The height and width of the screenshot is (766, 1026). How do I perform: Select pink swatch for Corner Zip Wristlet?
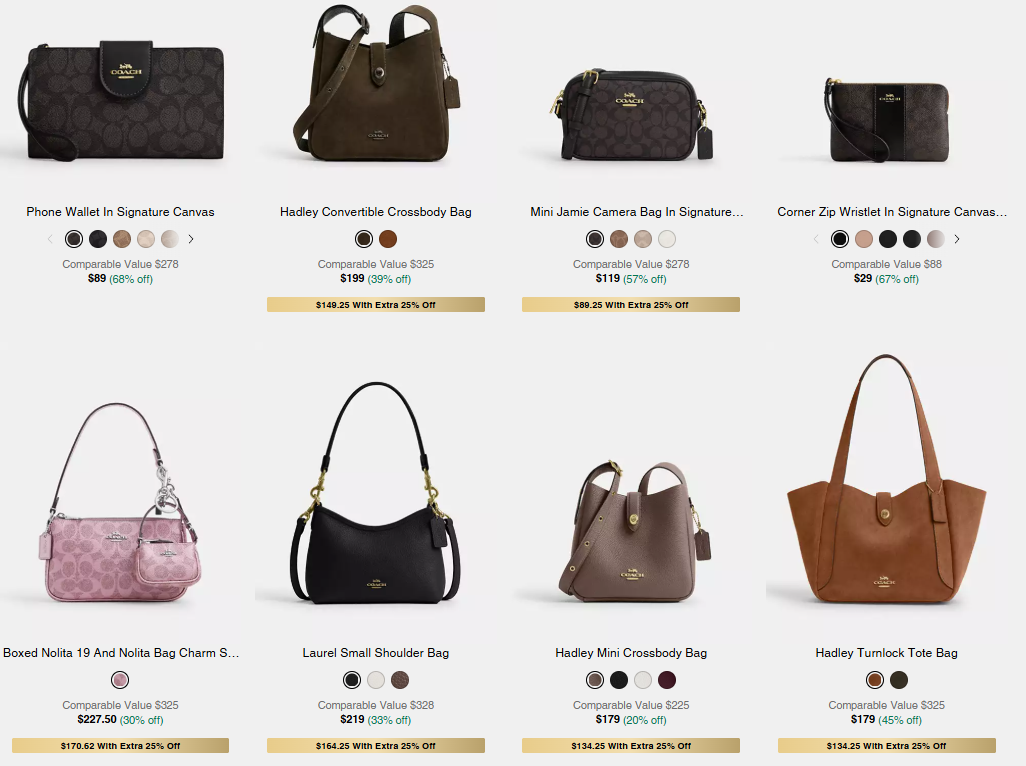click(864, 239)
